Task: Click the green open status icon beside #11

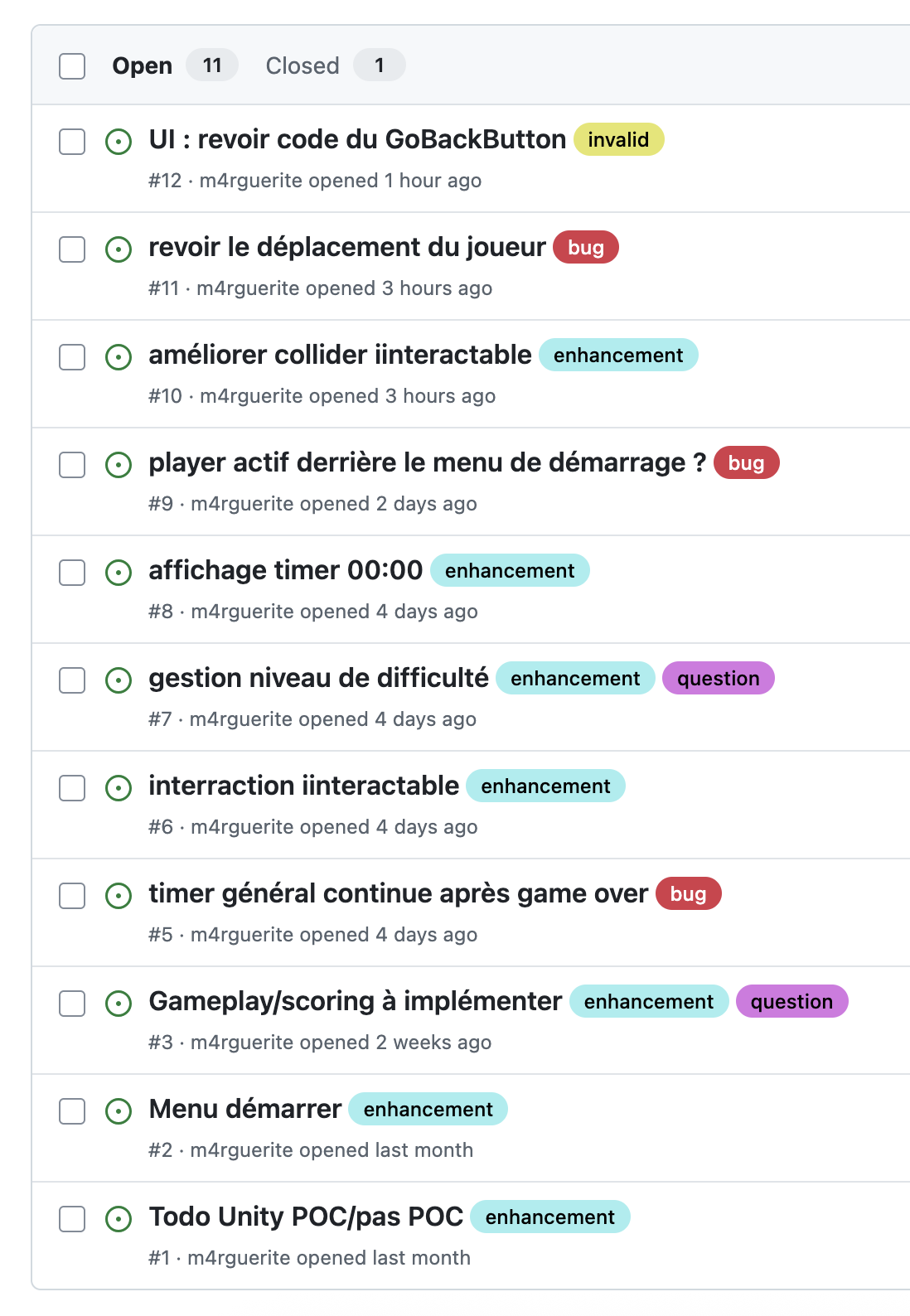Action: (x=119, y=249)
